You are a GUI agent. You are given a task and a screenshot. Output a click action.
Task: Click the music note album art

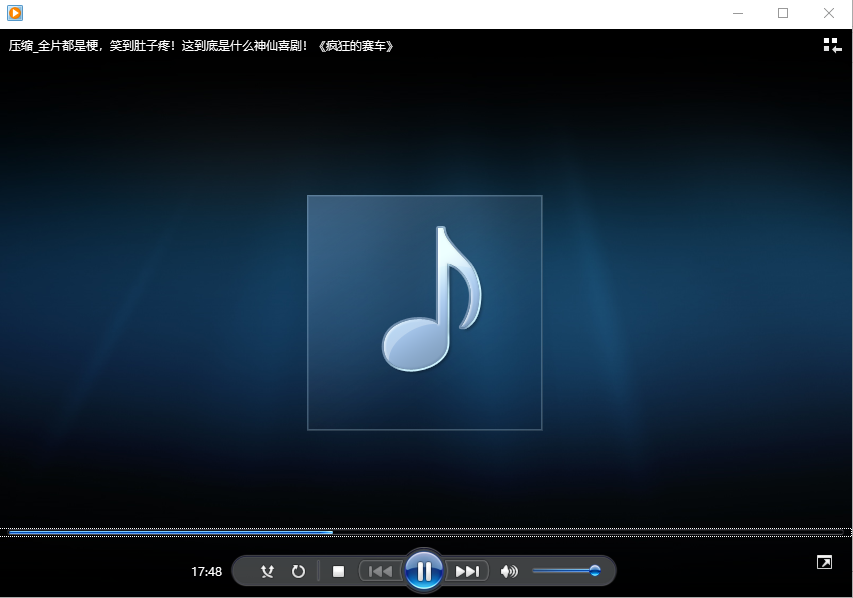(x=424, y=312)
